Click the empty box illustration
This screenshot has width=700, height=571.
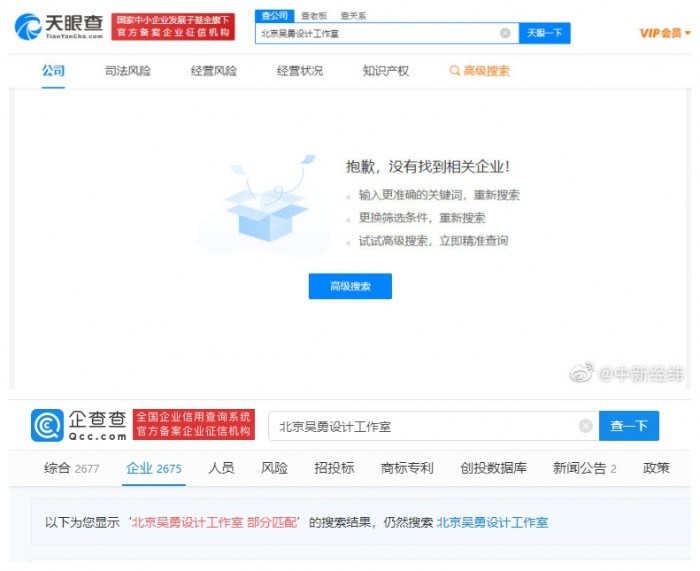point(268,203)
